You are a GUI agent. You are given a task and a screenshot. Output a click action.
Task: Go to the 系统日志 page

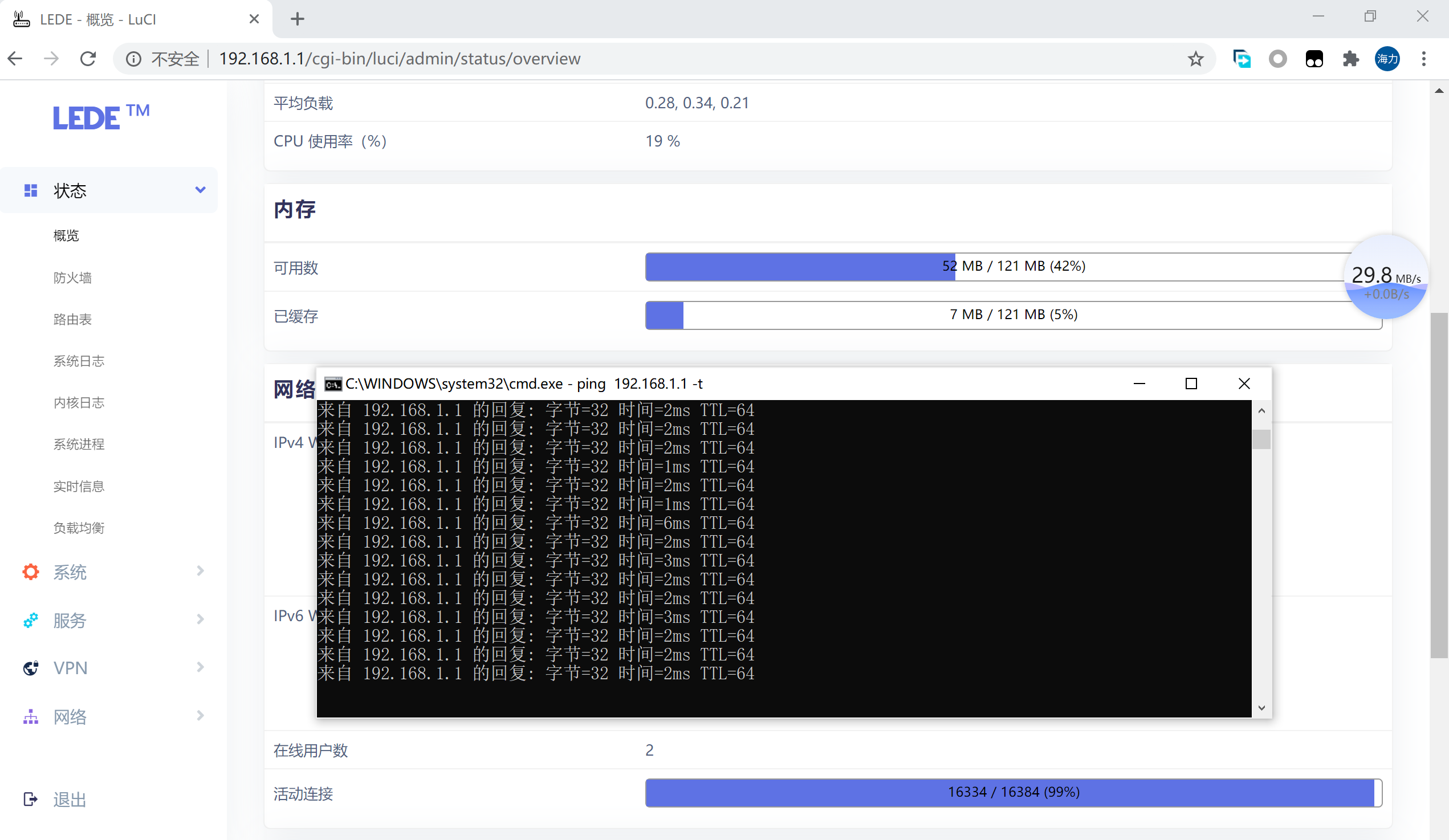(79, 361)
